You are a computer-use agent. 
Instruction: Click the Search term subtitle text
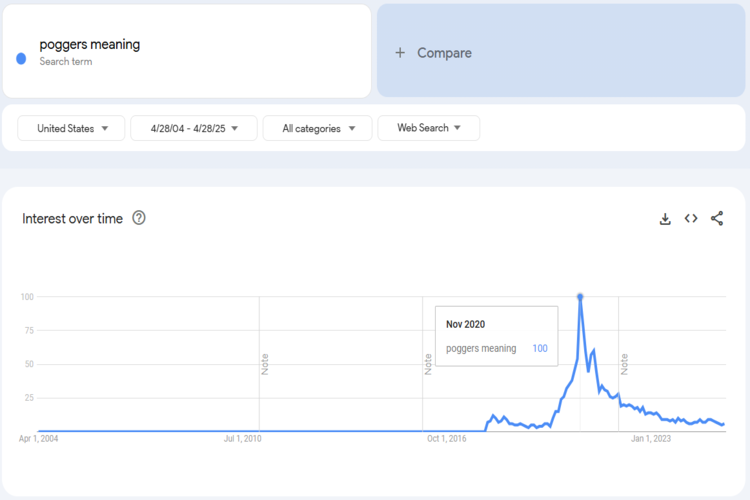point(66,61)
